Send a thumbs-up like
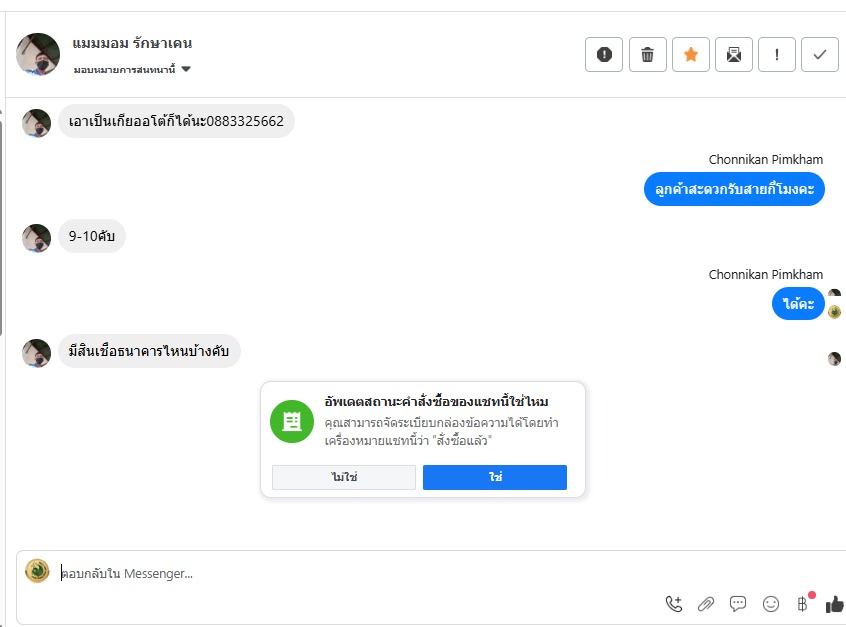The width and height of the screenshot is (846, 627). (x=835, y=604)
